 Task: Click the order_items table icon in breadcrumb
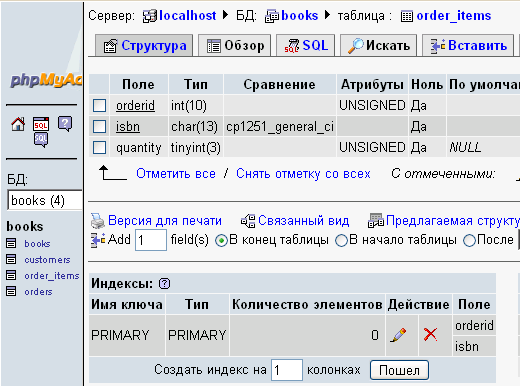point(407,16)
